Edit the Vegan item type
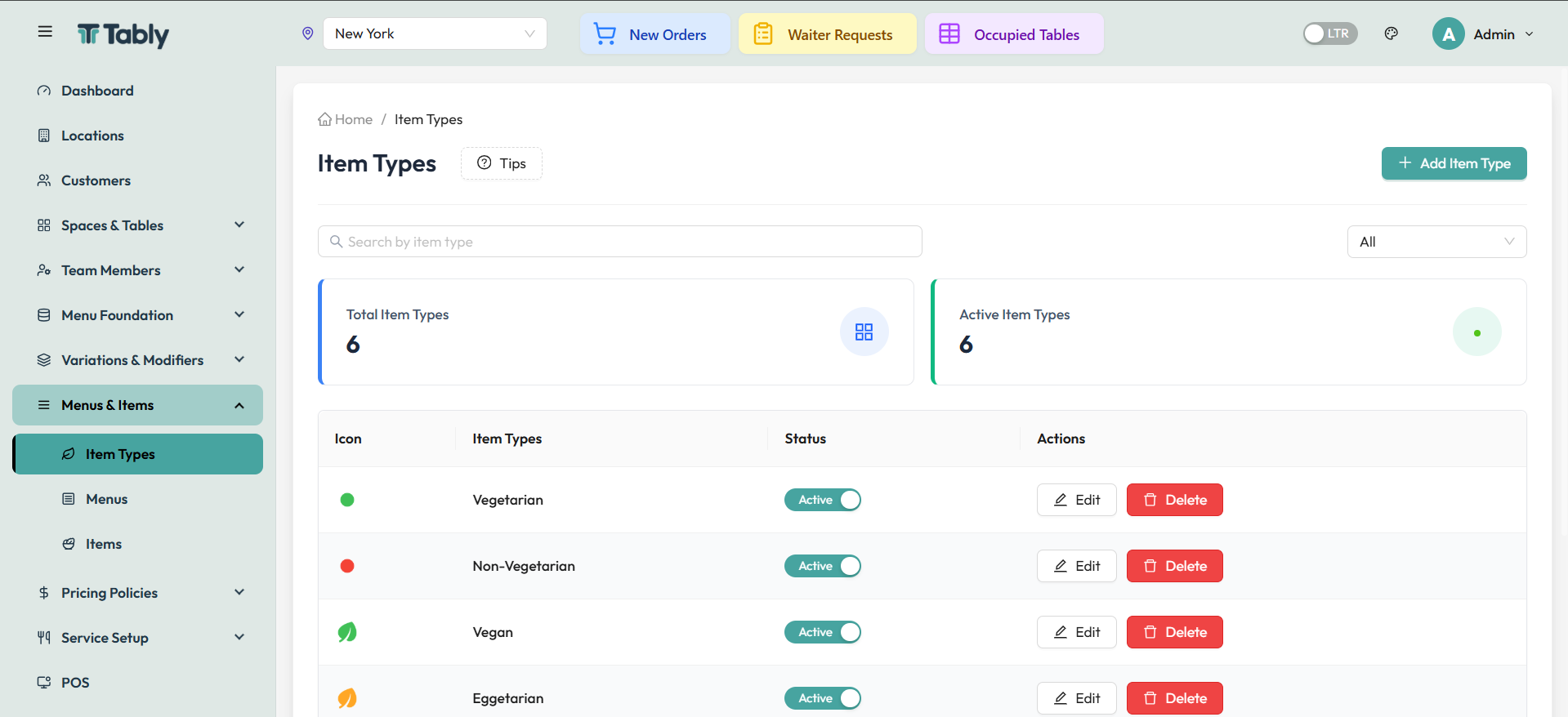The width and height of the screenshot is (1568, 717). tap(1076, 632)
